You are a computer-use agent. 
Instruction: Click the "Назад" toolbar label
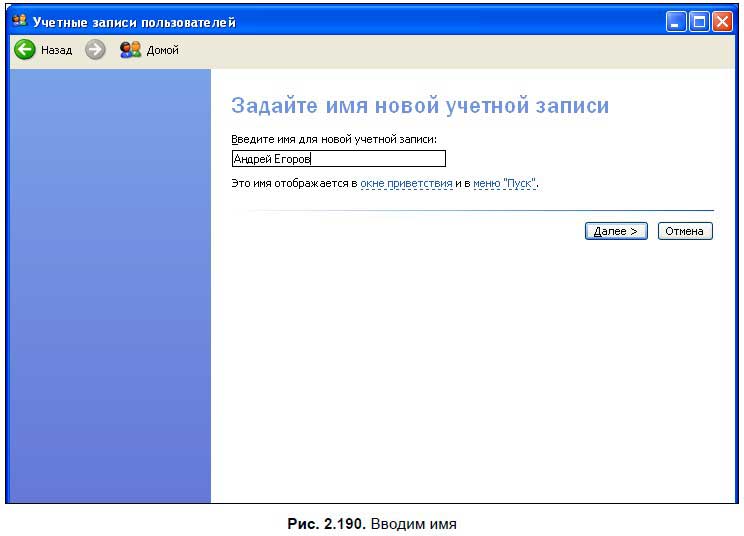click(x=56, y=50)
